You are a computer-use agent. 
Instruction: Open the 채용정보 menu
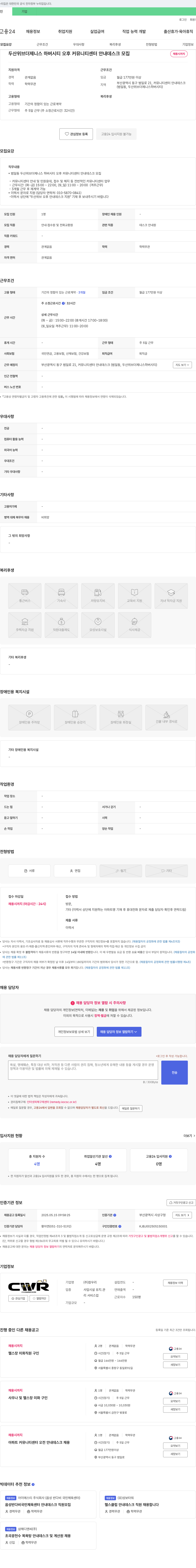(33, 32)
